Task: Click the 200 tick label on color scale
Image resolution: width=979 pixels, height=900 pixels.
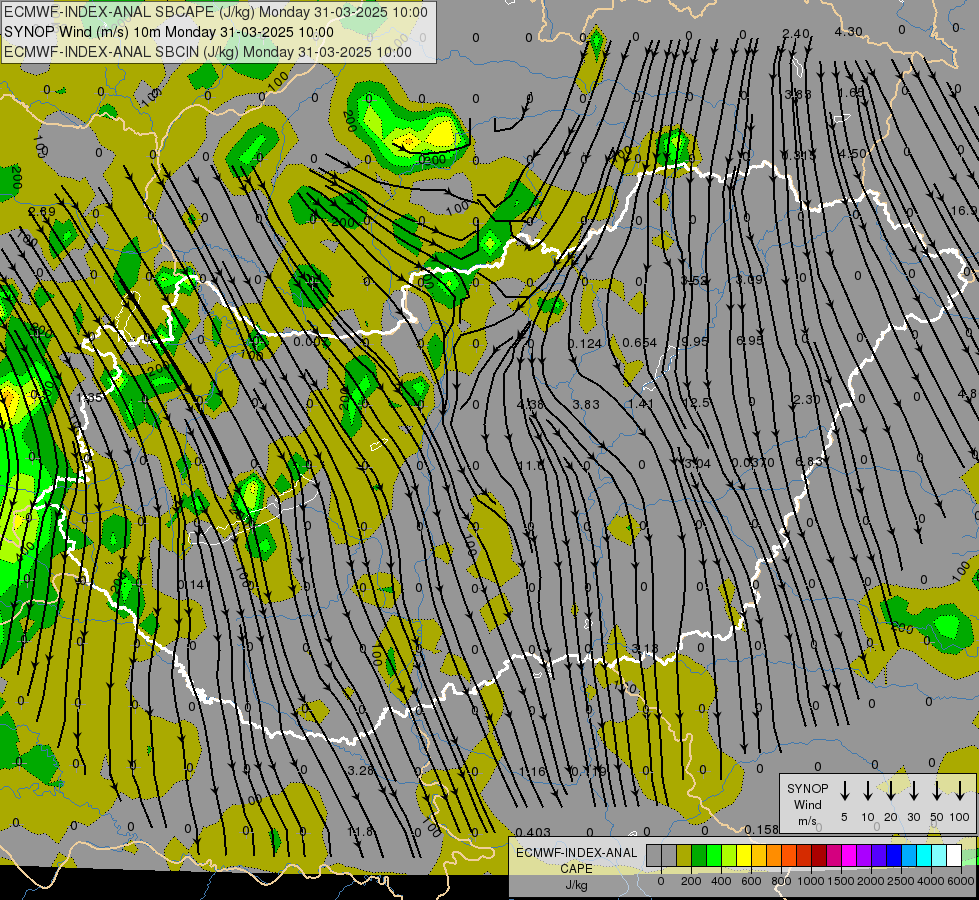Action: [691, 881]
